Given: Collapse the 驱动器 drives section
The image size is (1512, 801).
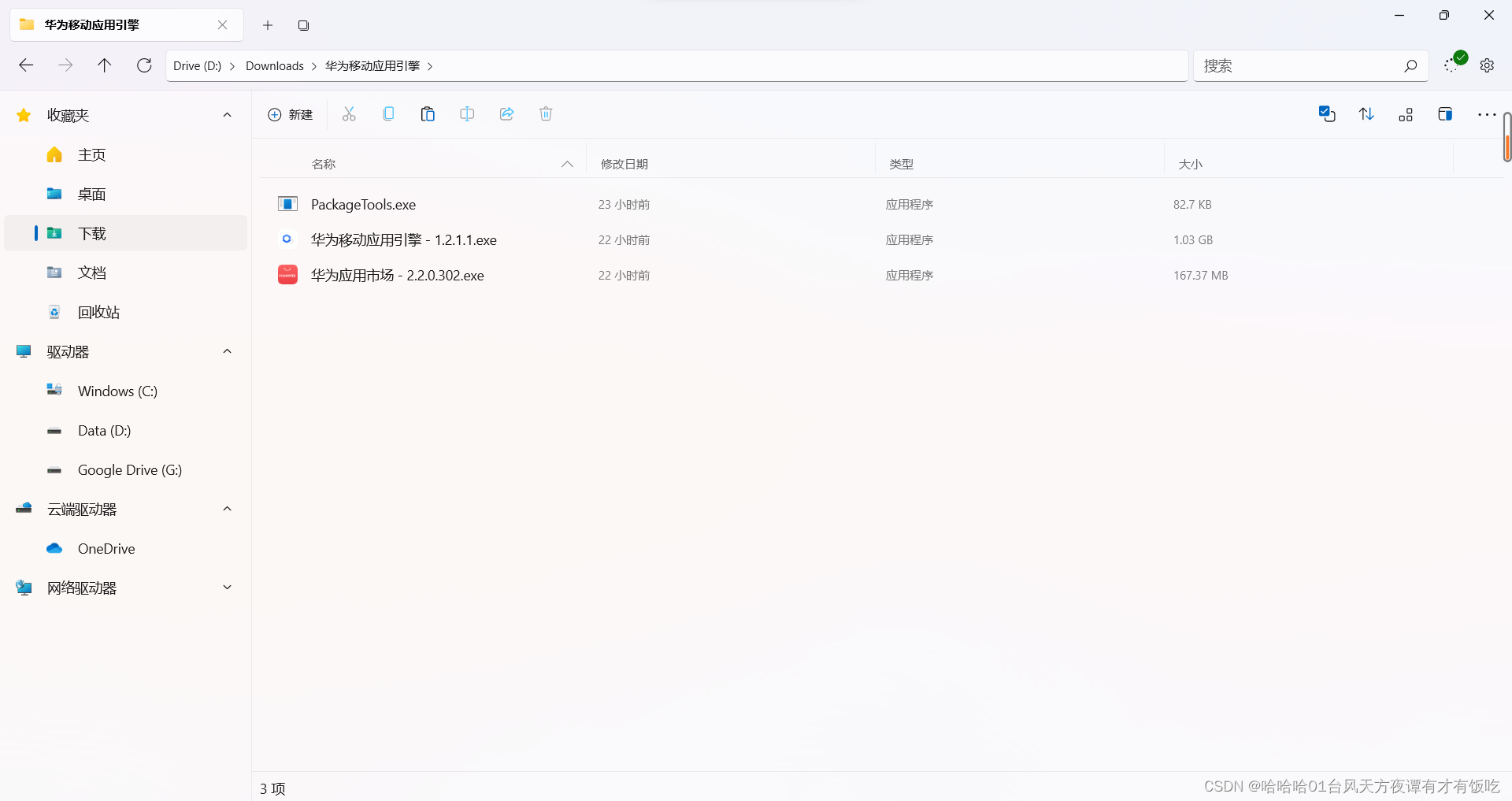Looking at the screenshot, I should [228, 351].
